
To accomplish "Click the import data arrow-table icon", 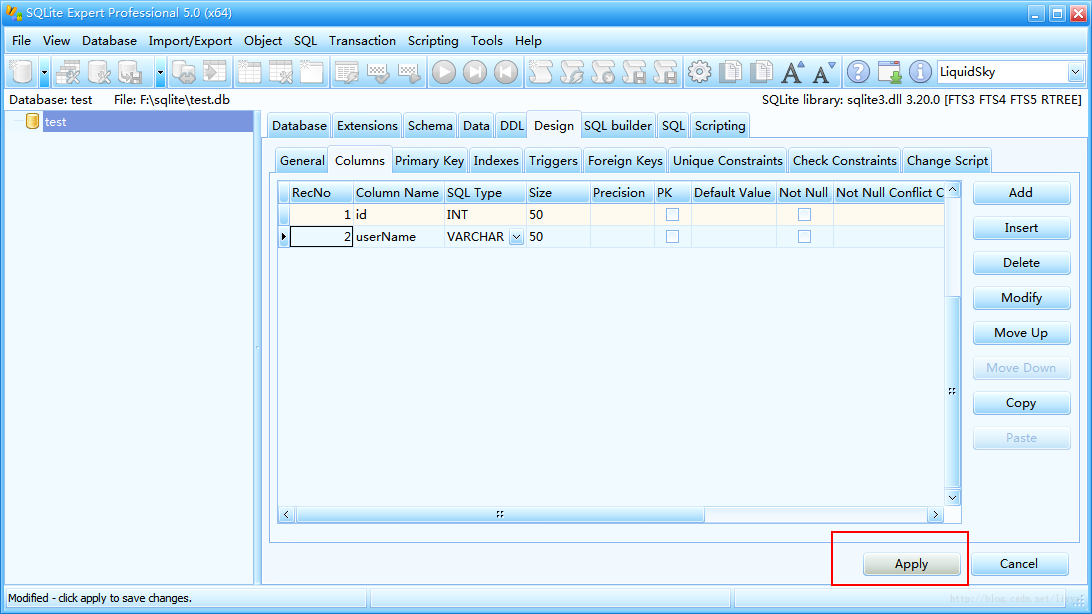I will click(x=214, y=72).
